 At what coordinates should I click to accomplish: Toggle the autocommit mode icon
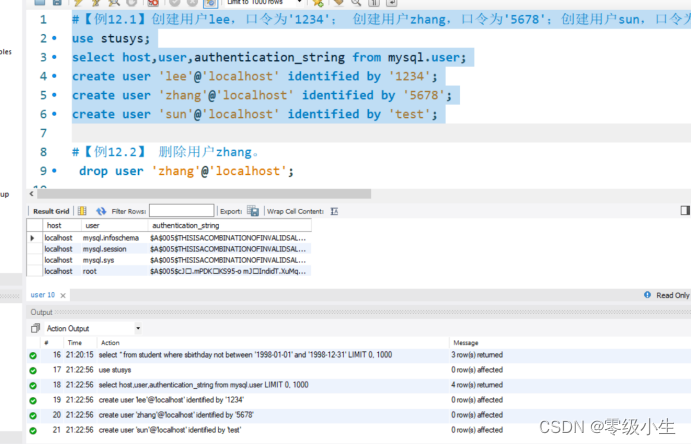(210, 3)
